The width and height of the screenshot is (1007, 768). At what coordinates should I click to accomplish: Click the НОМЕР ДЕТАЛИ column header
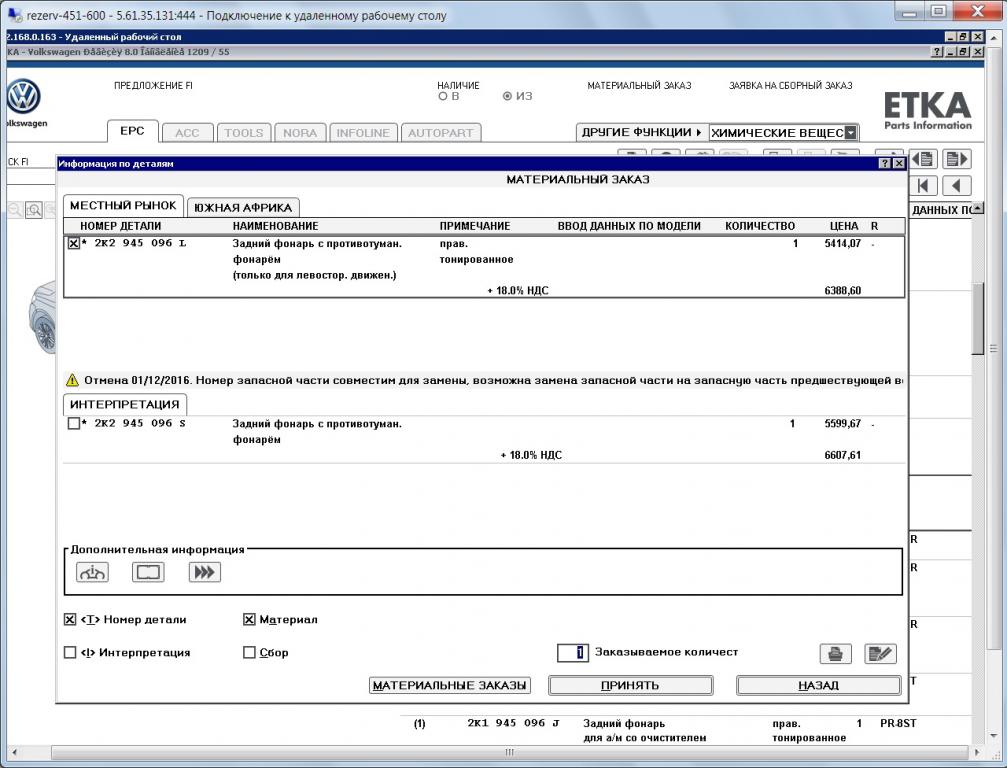pos(121,226)
